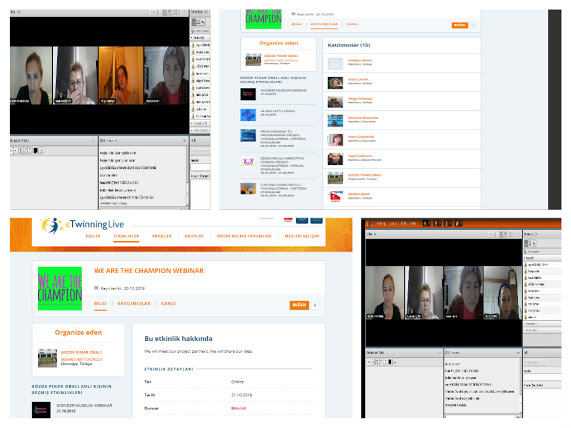
Task: Click participant avatar showing the Turkish flag
Action: click(x=335, y=197)
